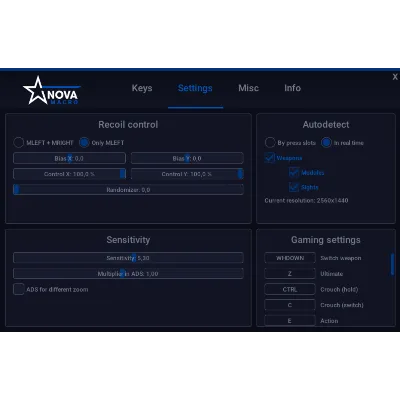Click the Sensitivity slider
Image resolution: width=400 pixels, height=400 pixels.
pos(128,258)
